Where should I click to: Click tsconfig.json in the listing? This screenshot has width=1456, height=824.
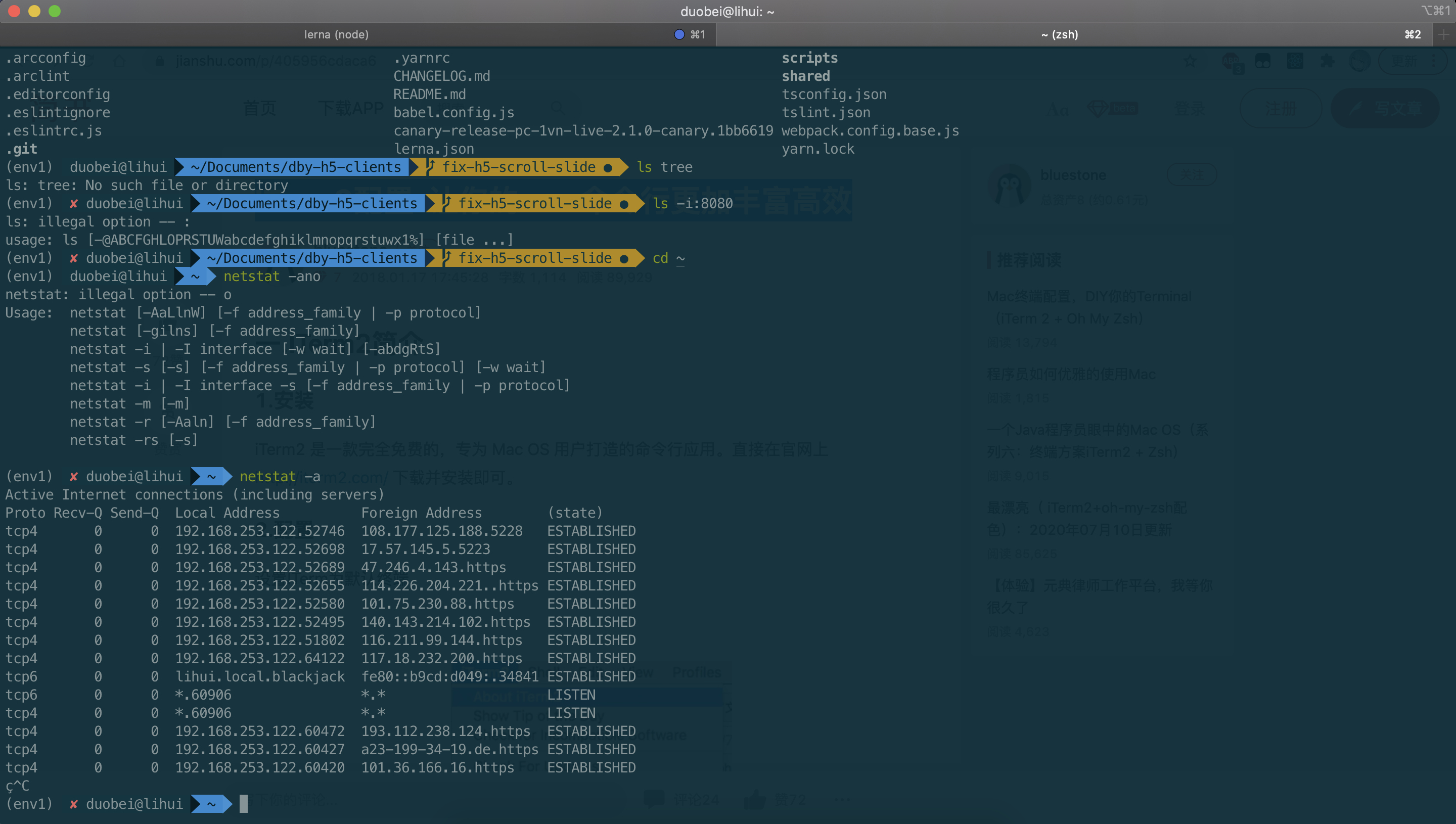pyautogui.click(x=834, y=94)
